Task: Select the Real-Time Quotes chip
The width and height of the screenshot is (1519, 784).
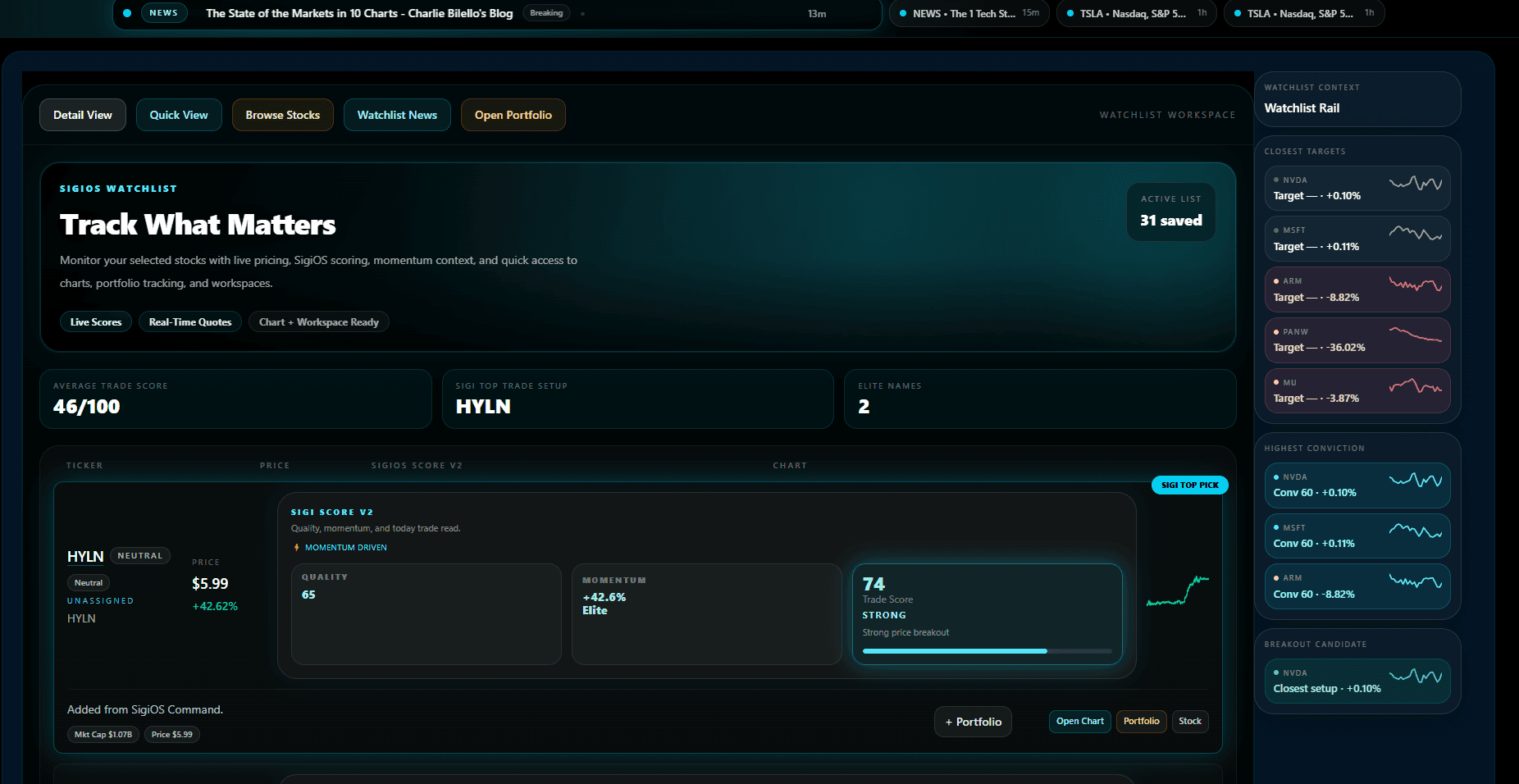Action: (190, 322)
